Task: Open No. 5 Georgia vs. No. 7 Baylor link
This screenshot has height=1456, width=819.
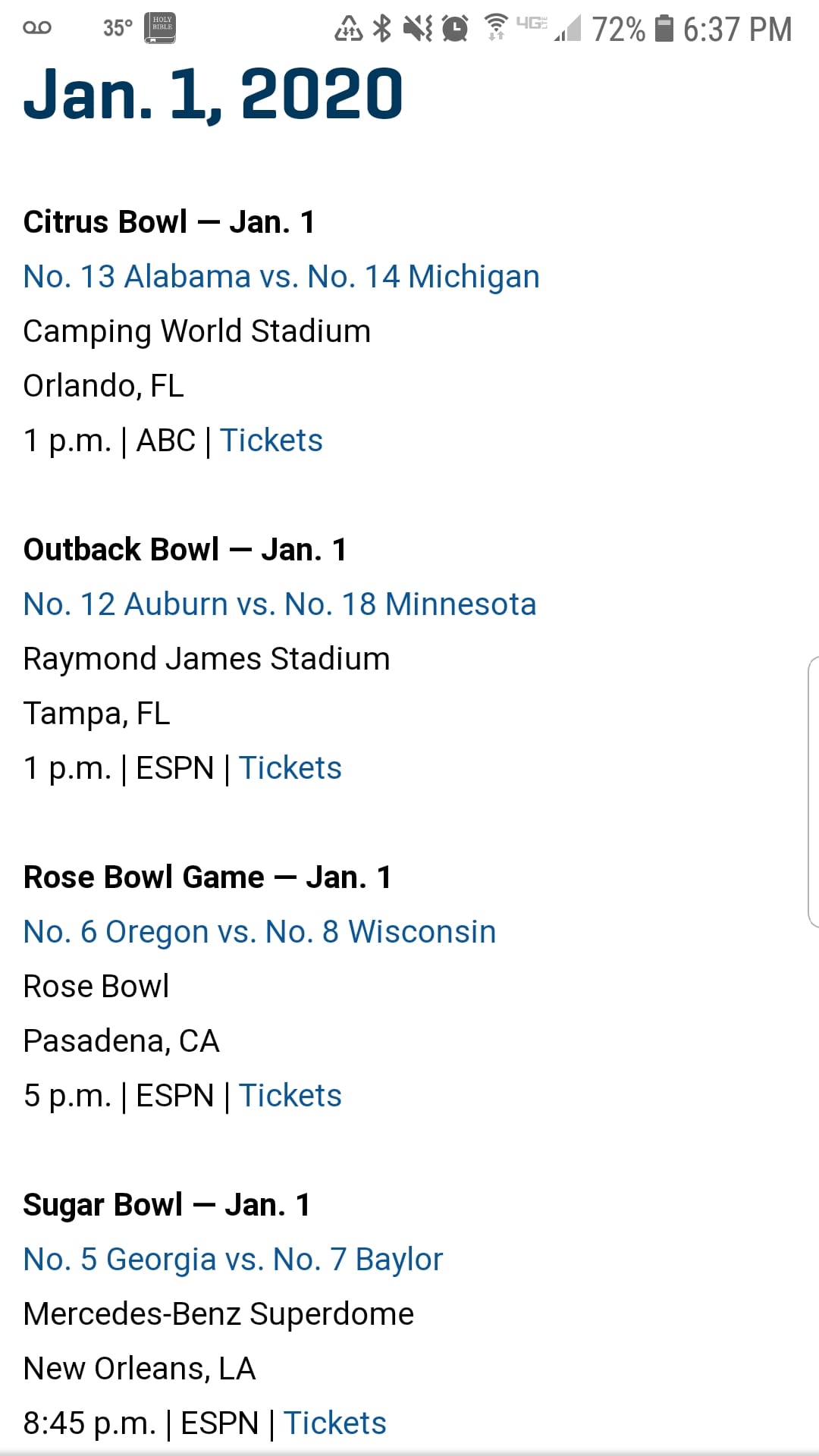Action: [x=233, y=1260]
